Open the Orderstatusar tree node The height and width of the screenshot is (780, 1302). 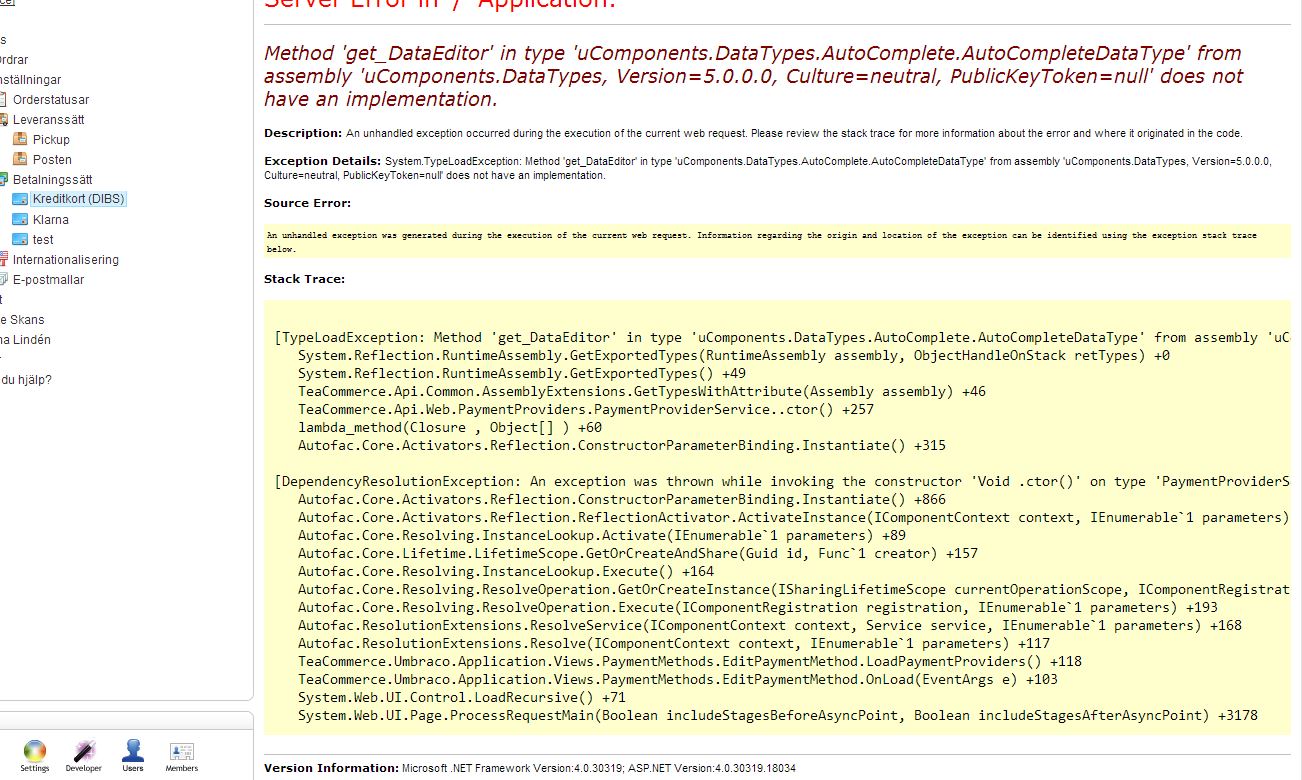[51, 99]
